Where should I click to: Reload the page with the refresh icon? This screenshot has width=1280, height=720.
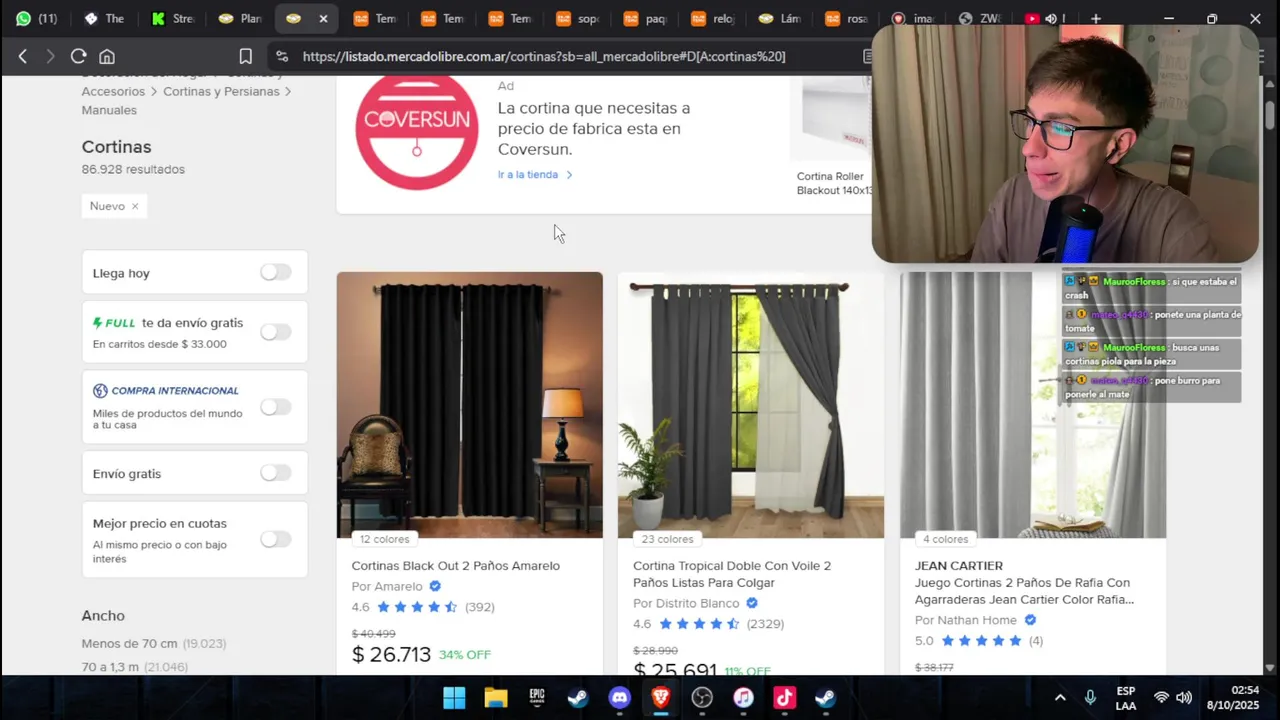(78, 57)
